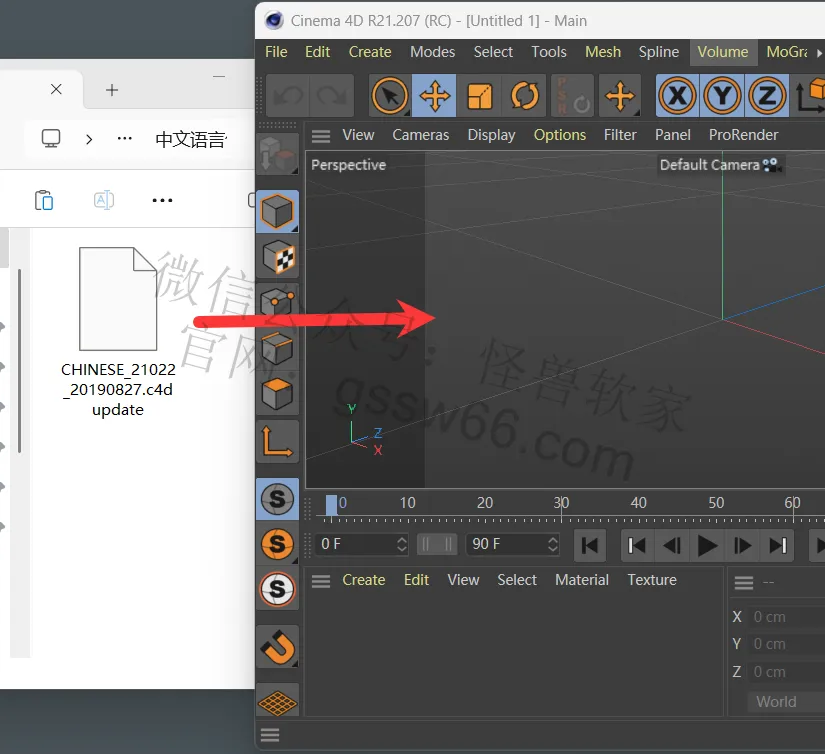Open the Select menu in main menu bar
The width and height of the screenshot is (825, 754).
click(x=493, y=52)
